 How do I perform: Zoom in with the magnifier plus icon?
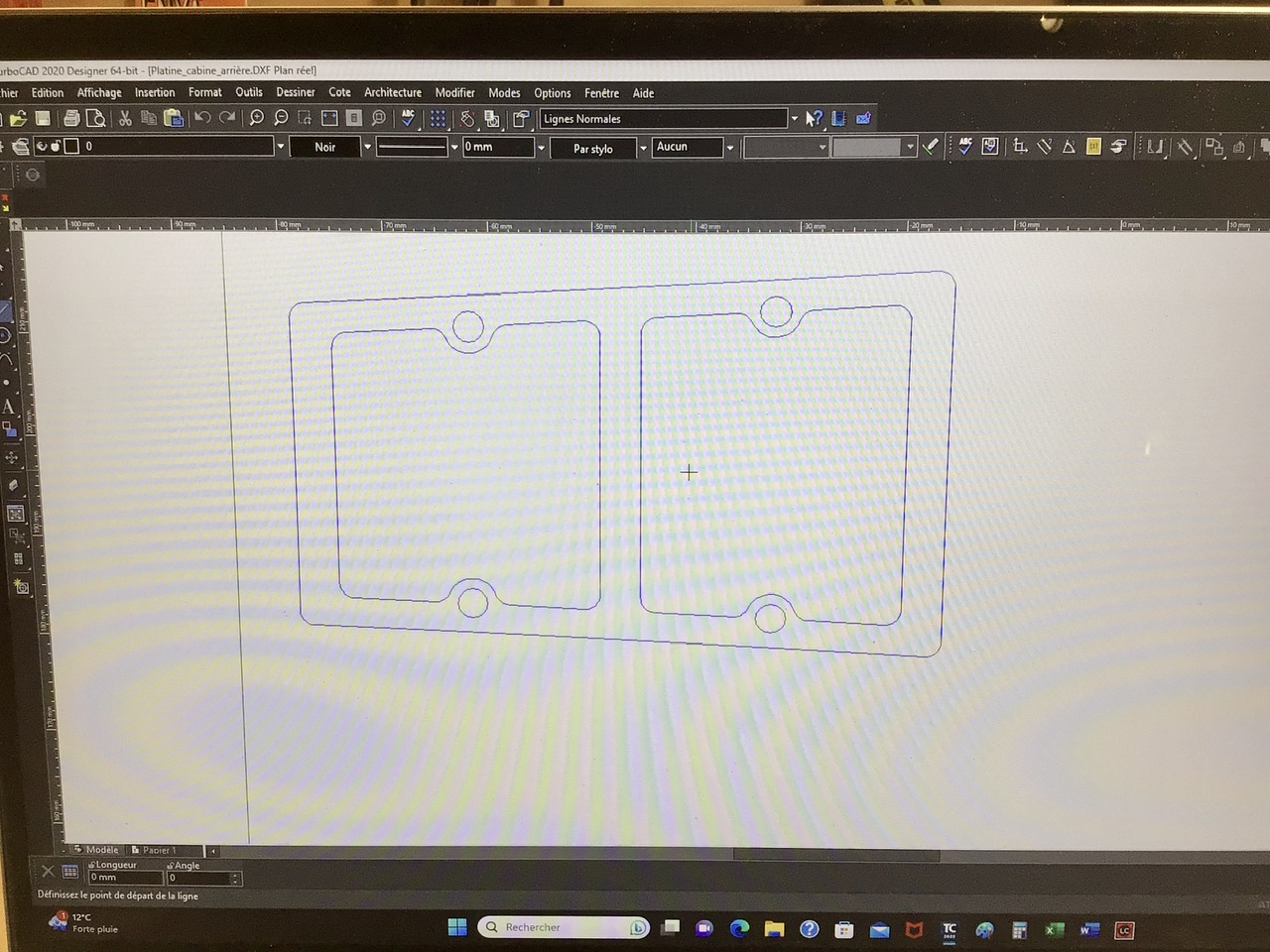[257, 119]
